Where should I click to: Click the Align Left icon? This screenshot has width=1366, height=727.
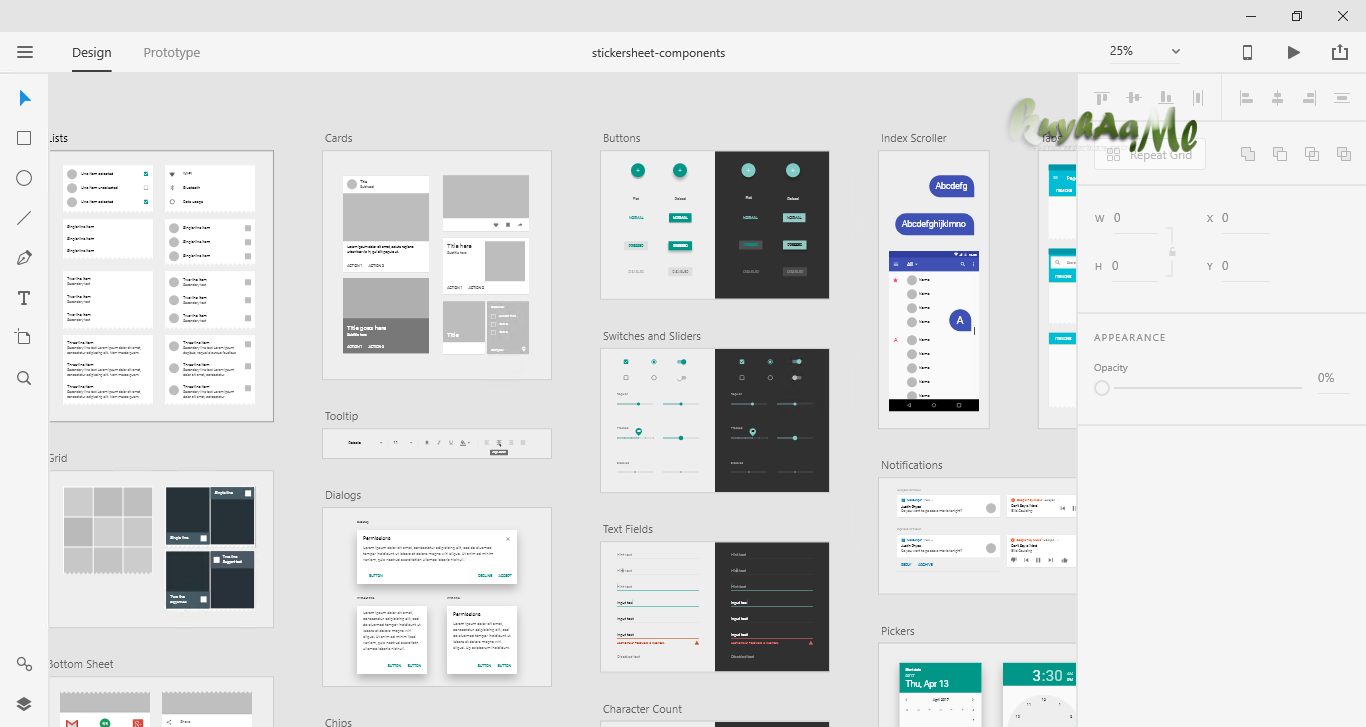1246,97
